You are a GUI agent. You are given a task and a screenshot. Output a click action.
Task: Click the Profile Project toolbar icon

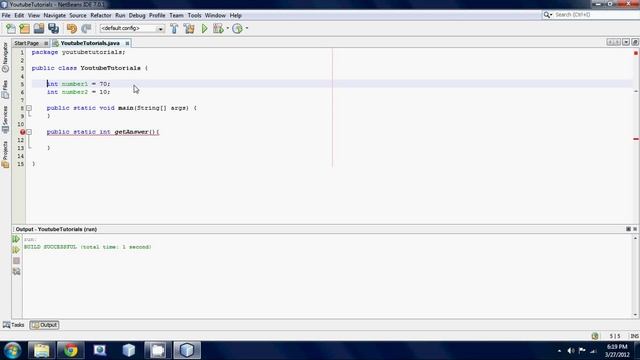[x=237, y=29]
